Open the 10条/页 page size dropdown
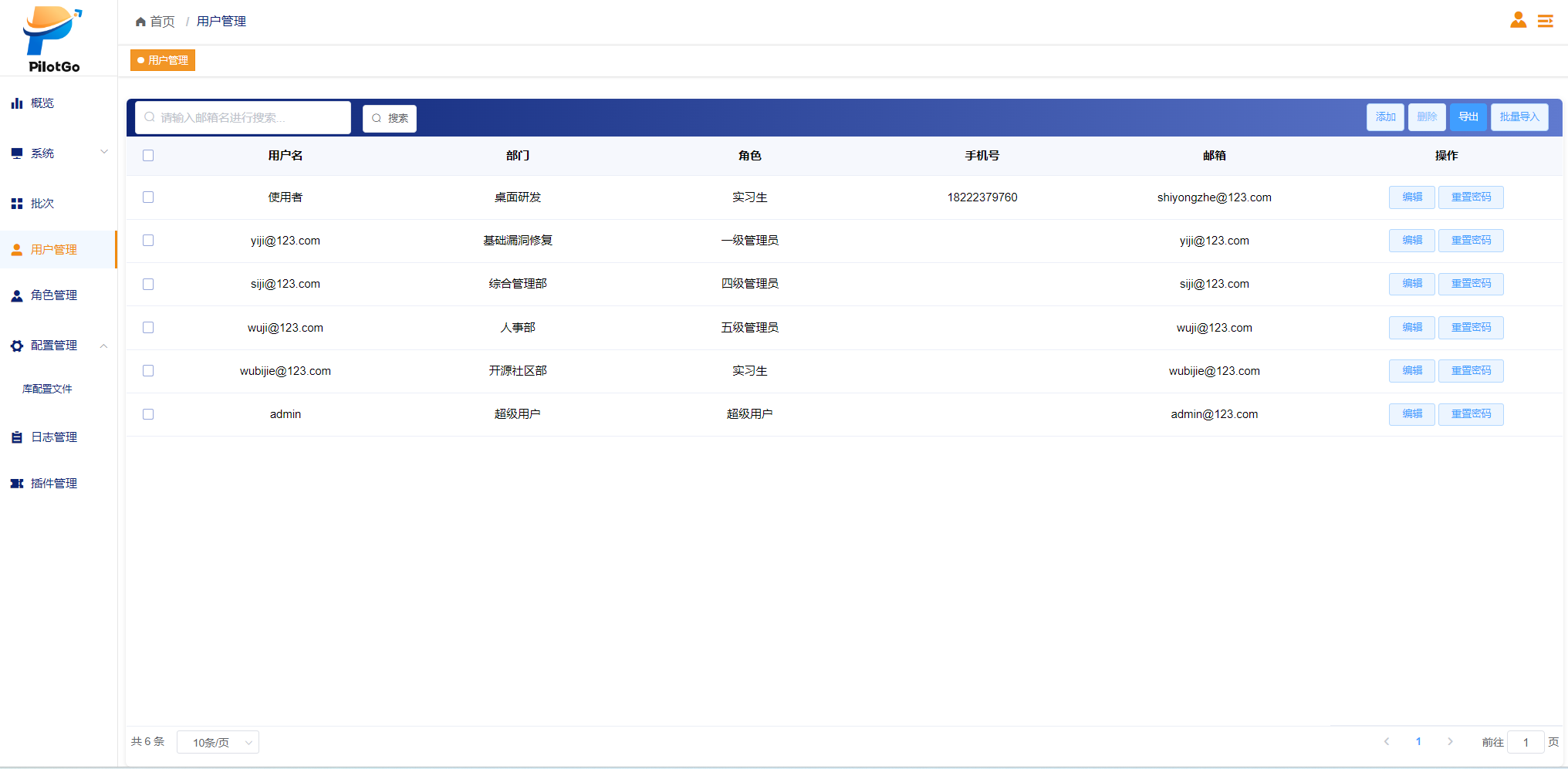 tap(218, 742)
